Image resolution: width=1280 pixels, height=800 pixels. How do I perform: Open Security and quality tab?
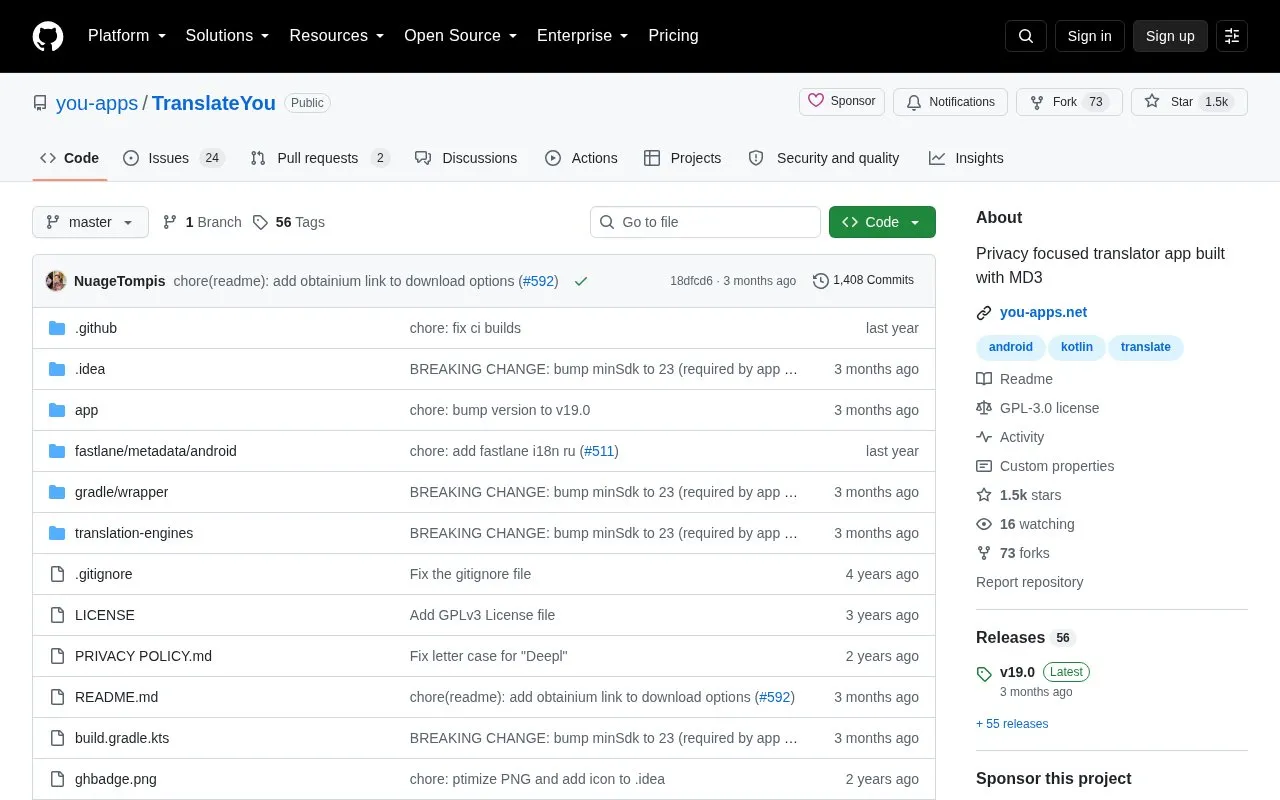click(x=824, y=158)
